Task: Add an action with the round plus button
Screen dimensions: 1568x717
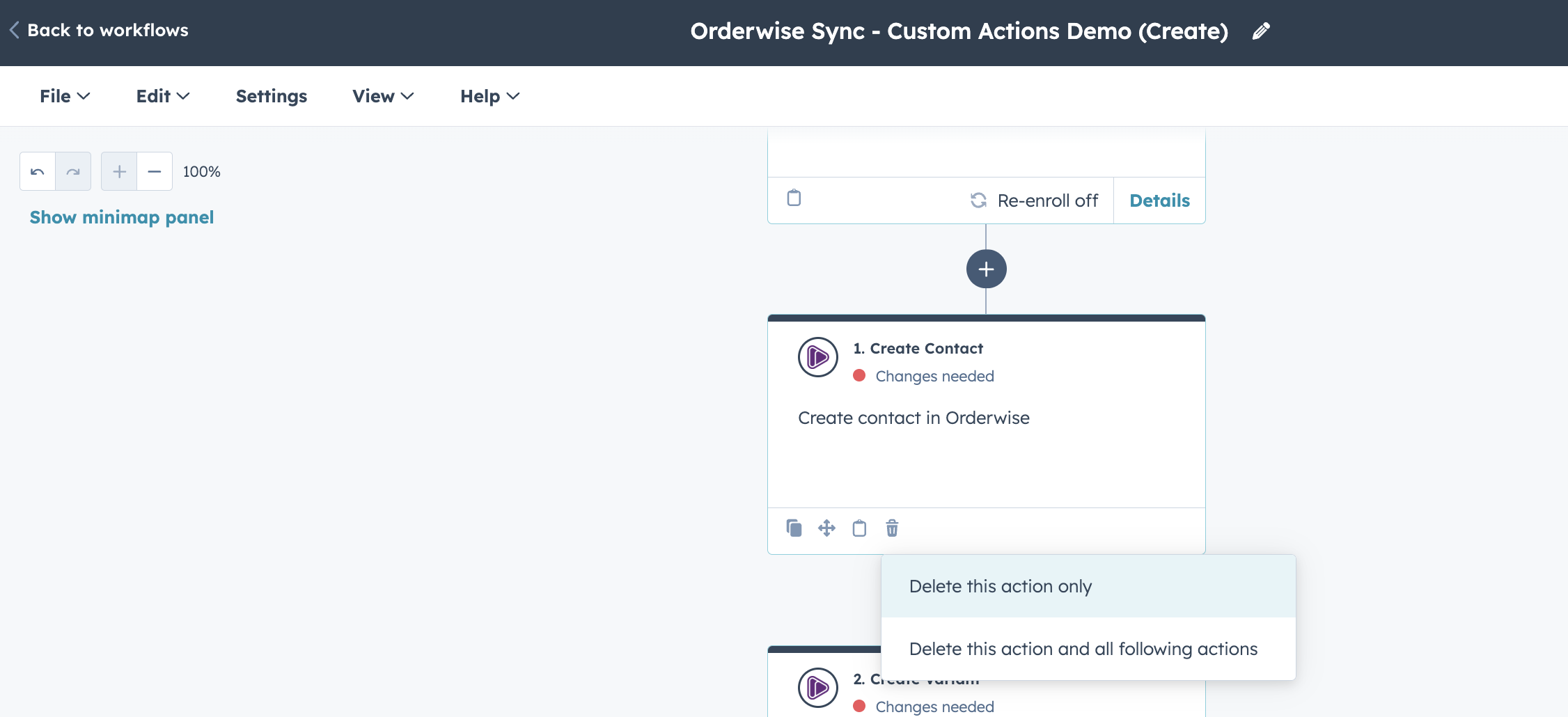Action: tap(986, 269)
